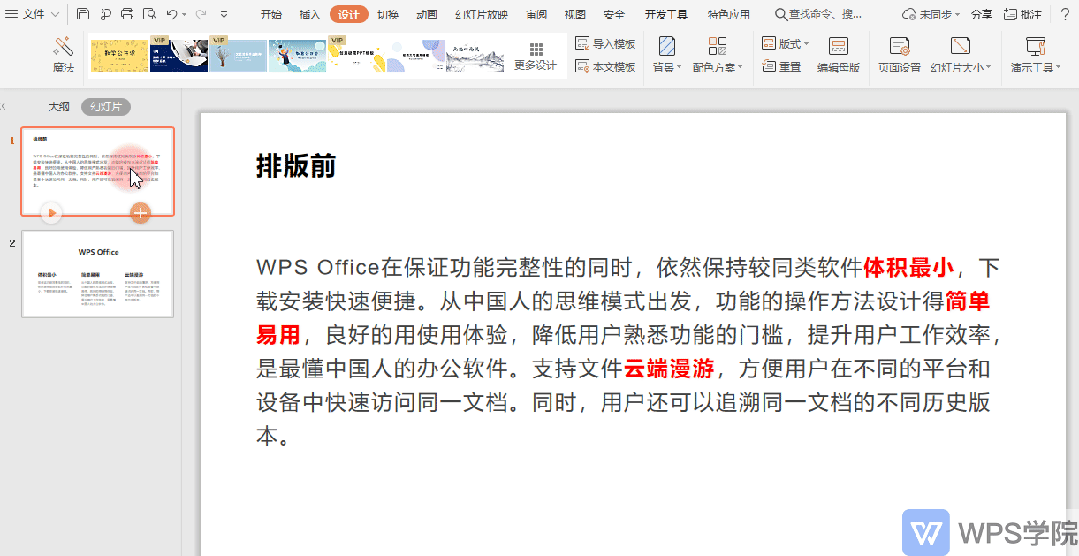The image size is (1079, 556).
Task: Open the 开发工具 ribbon tab
Action: (666, 14)
